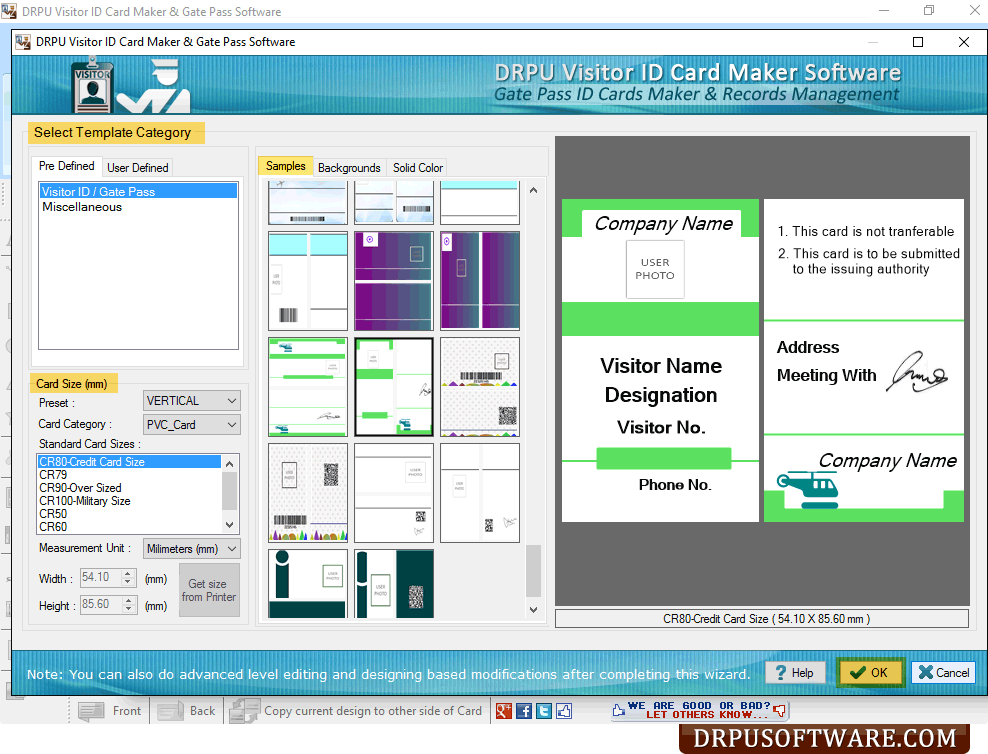Select the dark teal horizontal template thumbnail
Viewport: 988px width, 754px height.
coord(307,584)
